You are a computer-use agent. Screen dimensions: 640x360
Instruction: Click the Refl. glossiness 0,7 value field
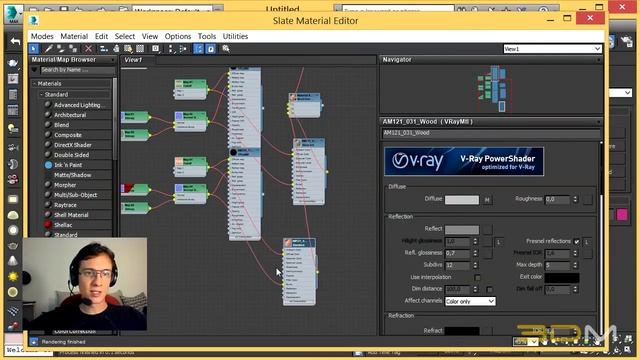coord(458,253)
